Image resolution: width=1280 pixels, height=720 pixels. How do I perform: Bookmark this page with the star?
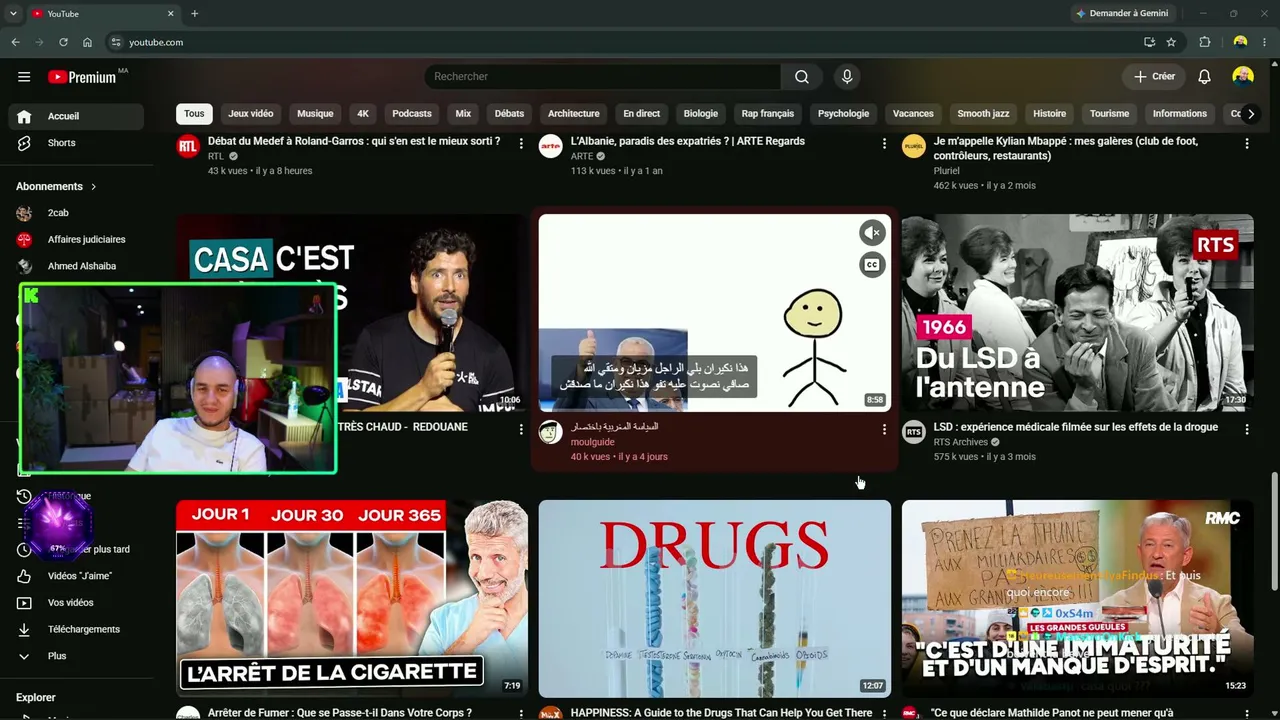[x=1171, y=42]
